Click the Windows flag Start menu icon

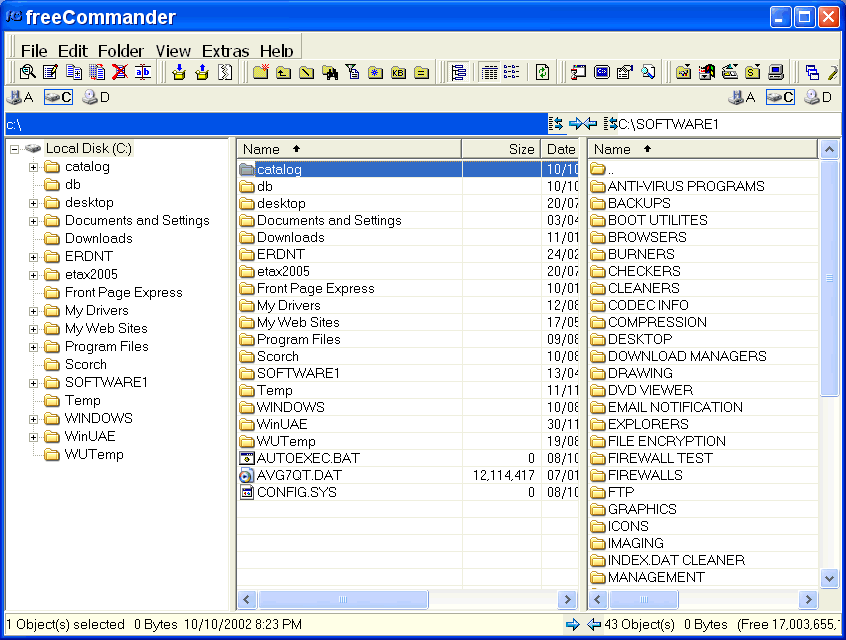(x=707, y=72)
